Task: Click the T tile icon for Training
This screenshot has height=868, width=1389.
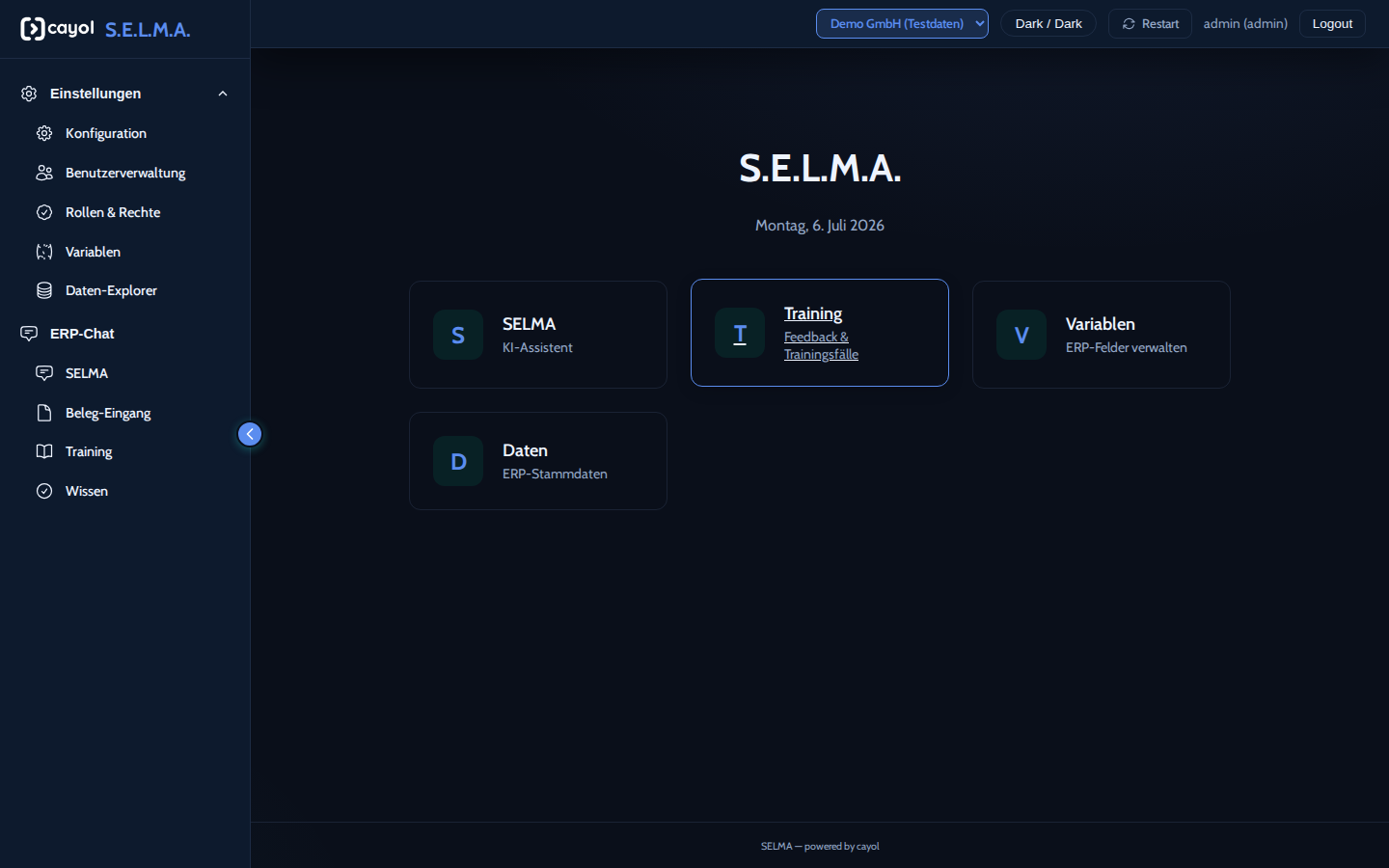Action: pyautogui.click(x=740, y=333)
